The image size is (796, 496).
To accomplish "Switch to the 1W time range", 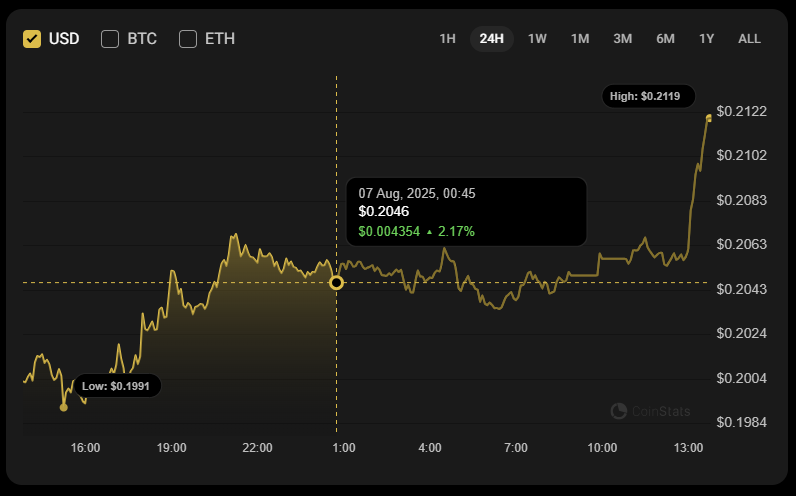I will [537, 39].
